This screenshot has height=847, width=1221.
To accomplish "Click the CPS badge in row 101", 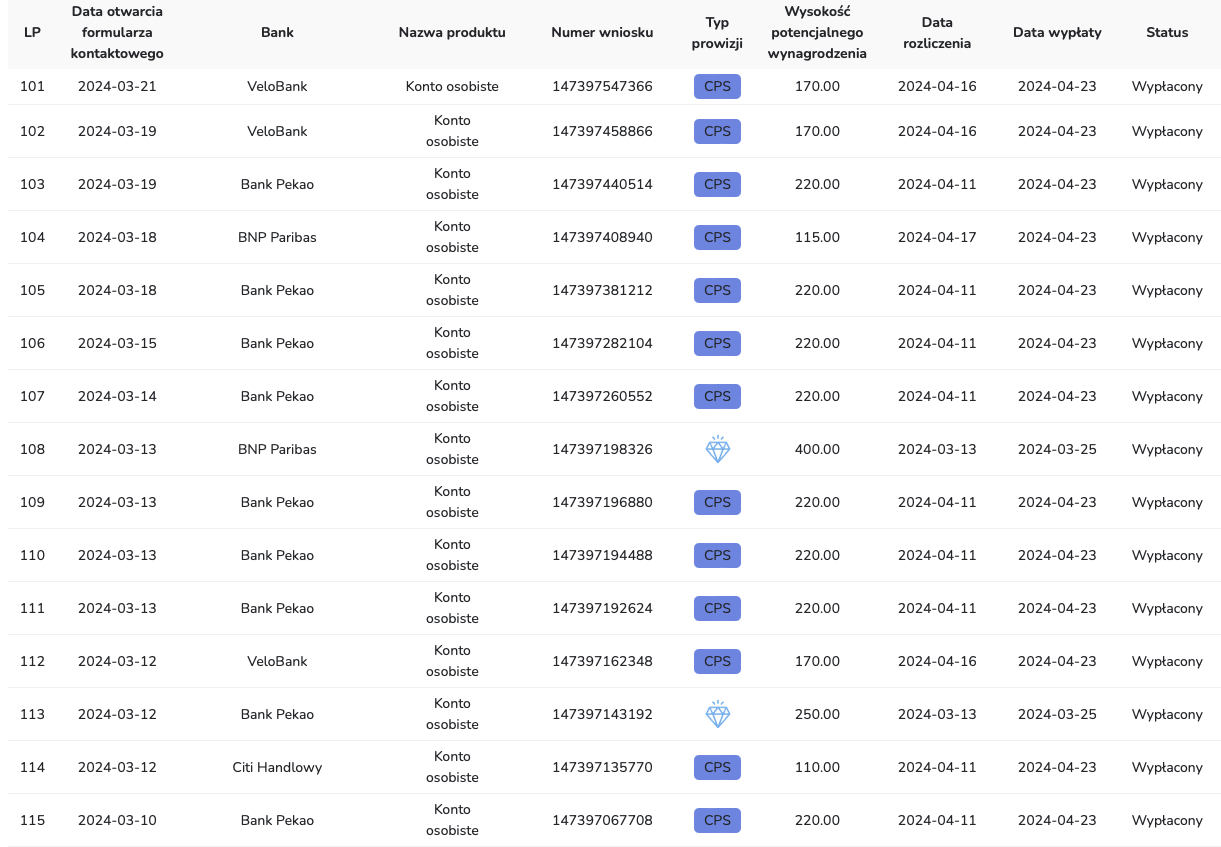I will [x=717, y=87].
